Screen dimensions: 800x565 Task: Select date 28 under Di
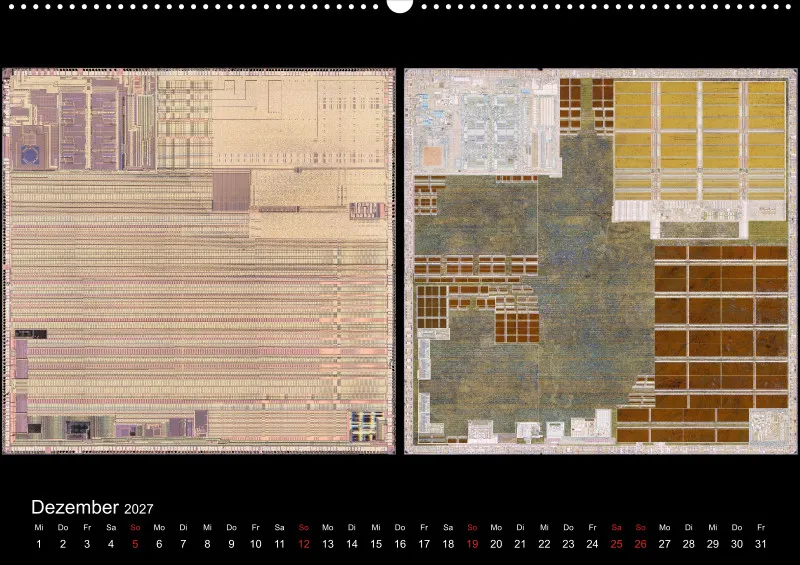click(689, 544)
